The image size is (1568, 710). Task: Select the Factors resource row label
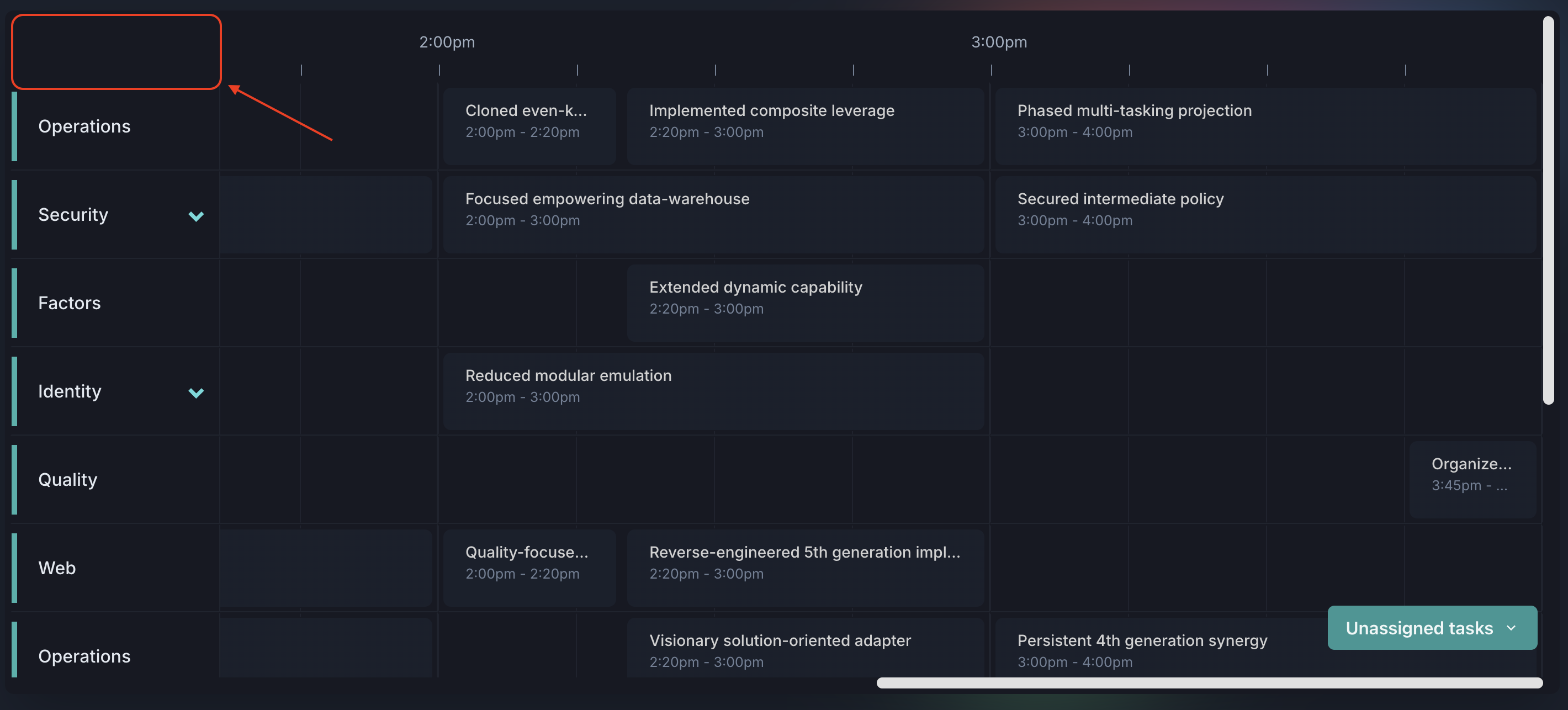pyautogui.click(x=70, y=303)
